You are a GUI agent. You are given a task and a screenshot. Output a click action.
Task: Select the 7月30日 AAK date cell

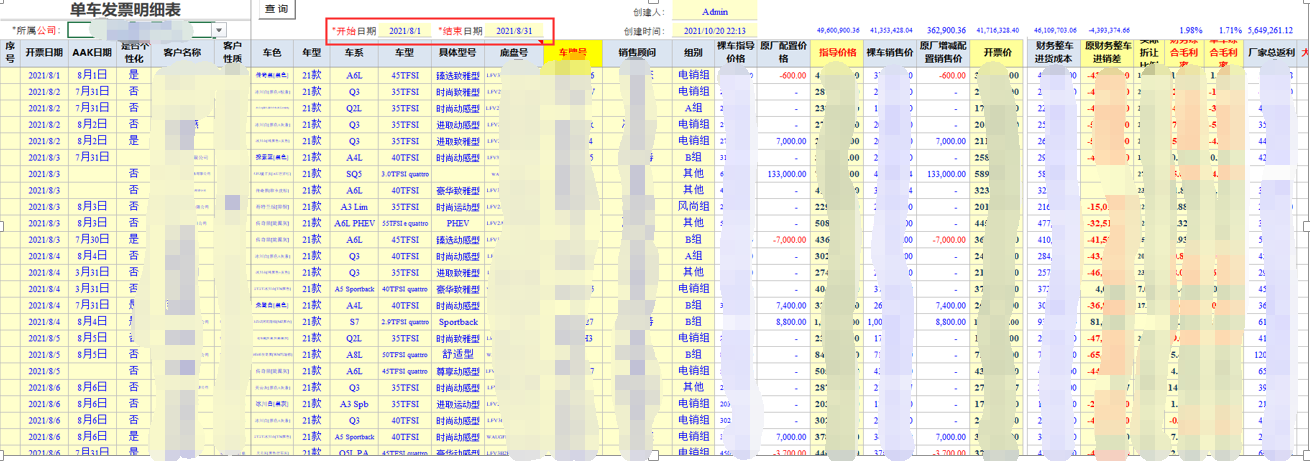tap(91, 239)
